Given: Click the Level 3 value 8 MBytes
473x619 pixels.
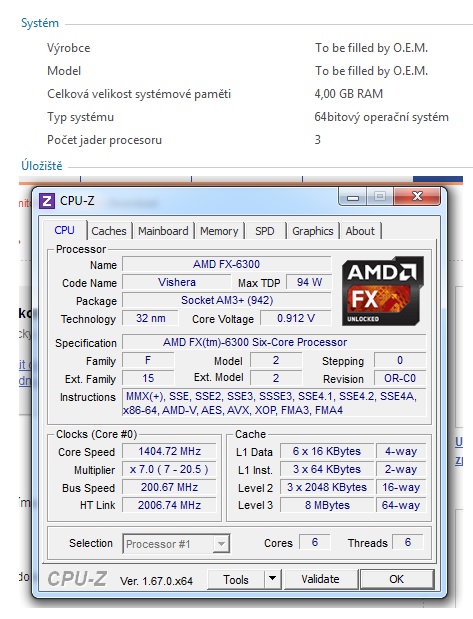Looking at the screenshot, I should (327, 505).
